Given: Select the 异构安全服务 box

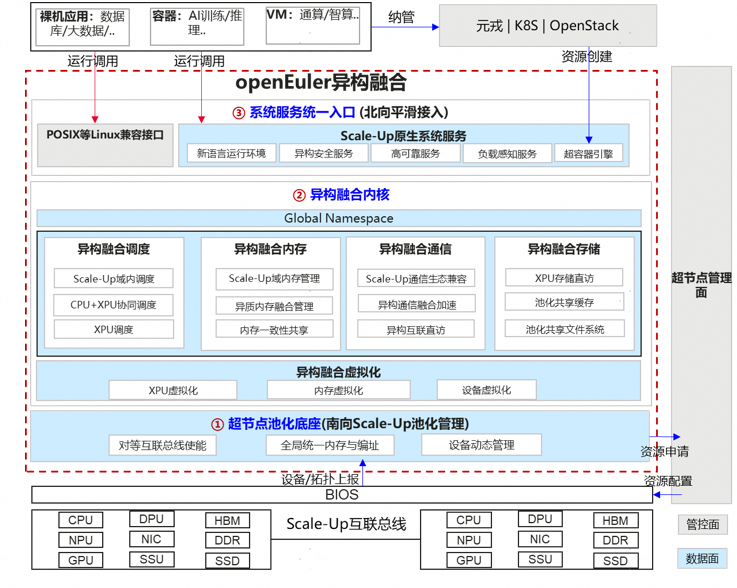Looking at the screenshot, I should click(x=323, y=153).
